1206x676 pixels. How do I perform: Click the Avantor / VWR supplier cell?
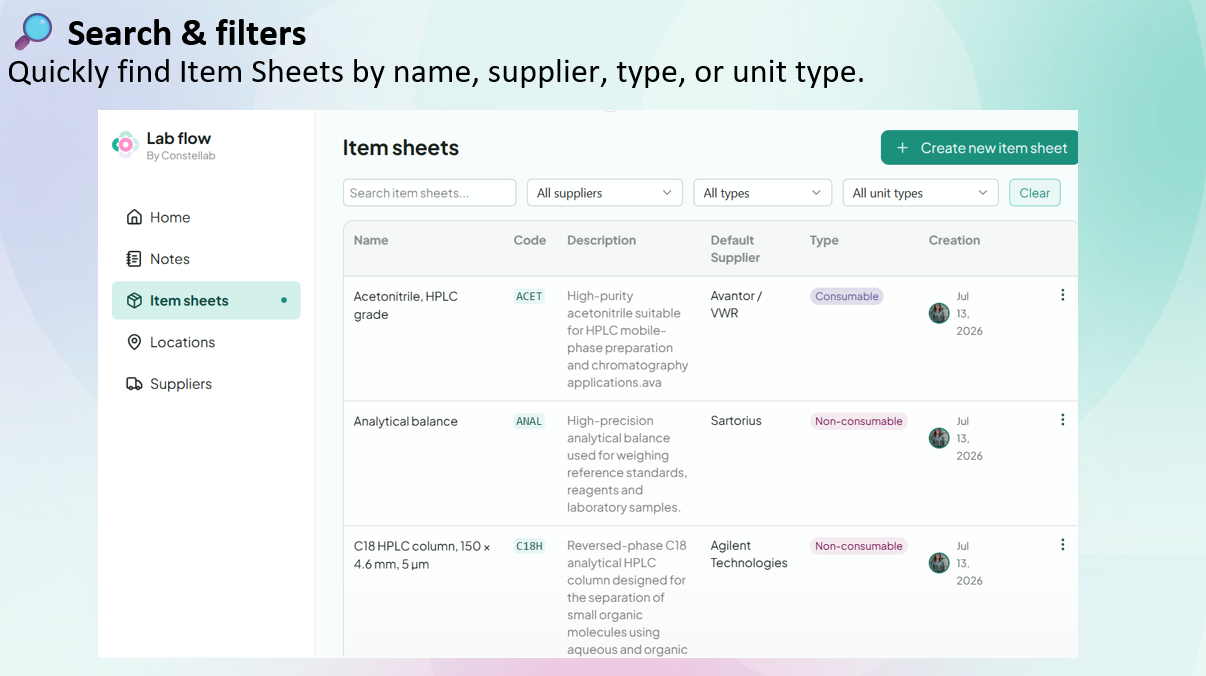[x=737, y=305]
